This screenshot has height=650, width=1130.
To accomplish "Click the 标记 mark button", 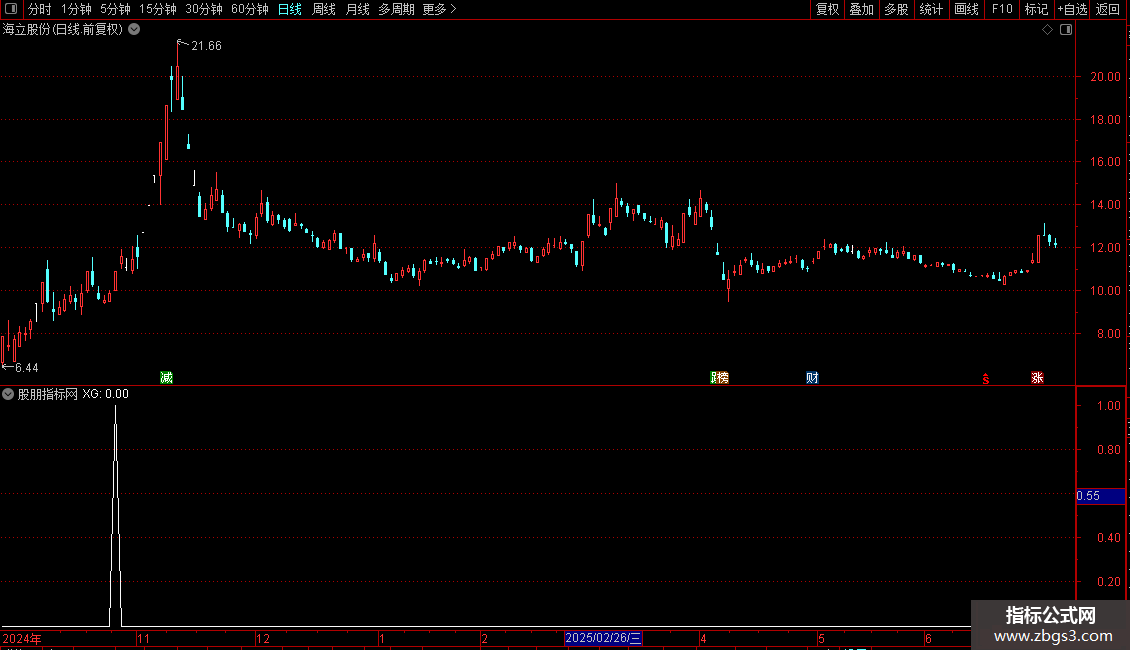I will pyautogui.click(x=1036, y=9).
